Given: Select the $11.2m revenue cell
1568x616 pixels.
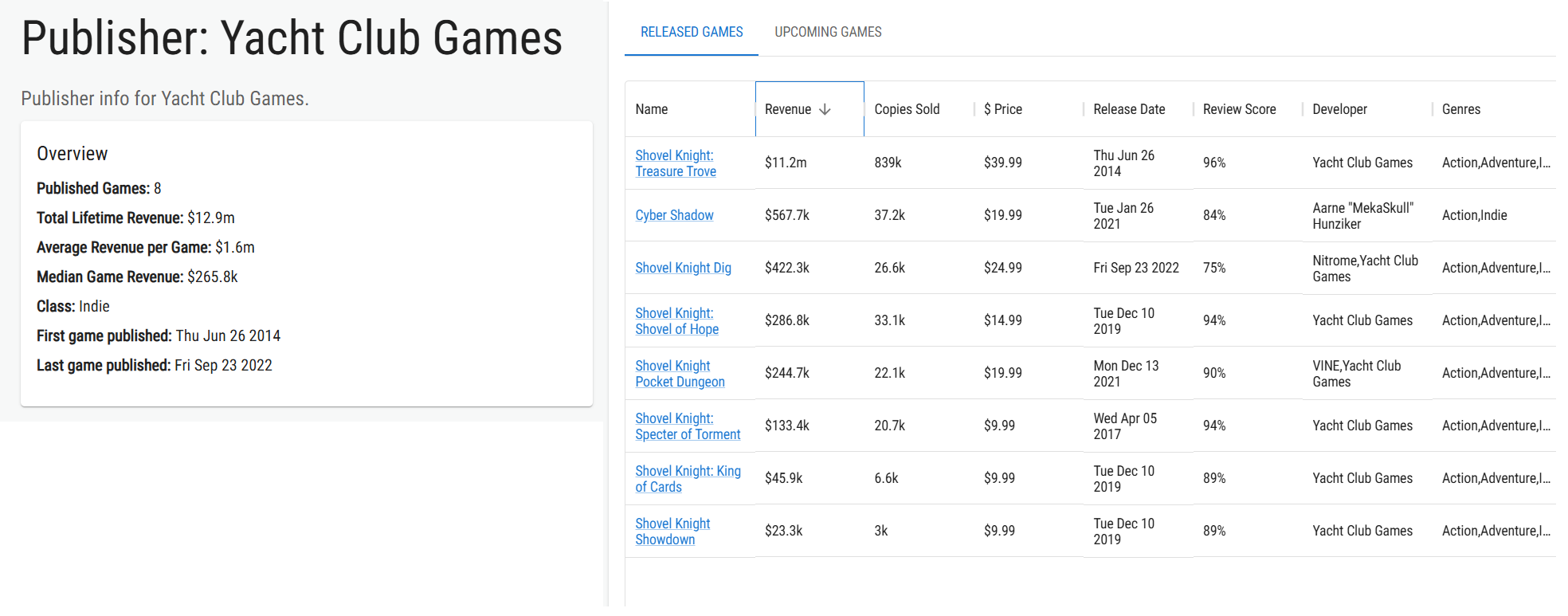Looking at the screenshot, I should [x=809, y=163].
